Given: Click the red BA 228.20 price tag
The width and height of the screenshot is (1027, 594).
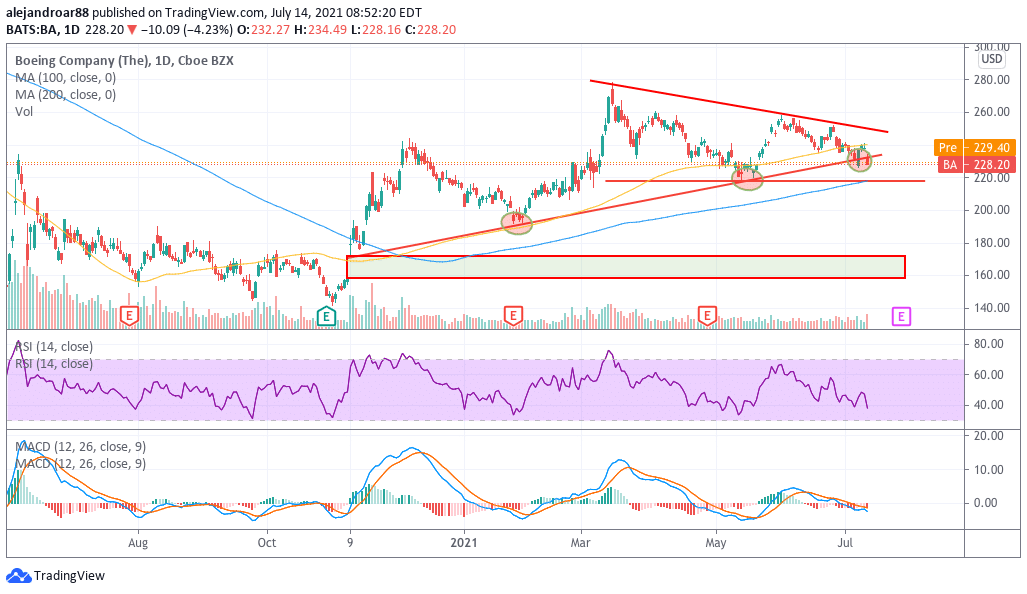Looking at the screenshot, I should (x=975, y=164).
